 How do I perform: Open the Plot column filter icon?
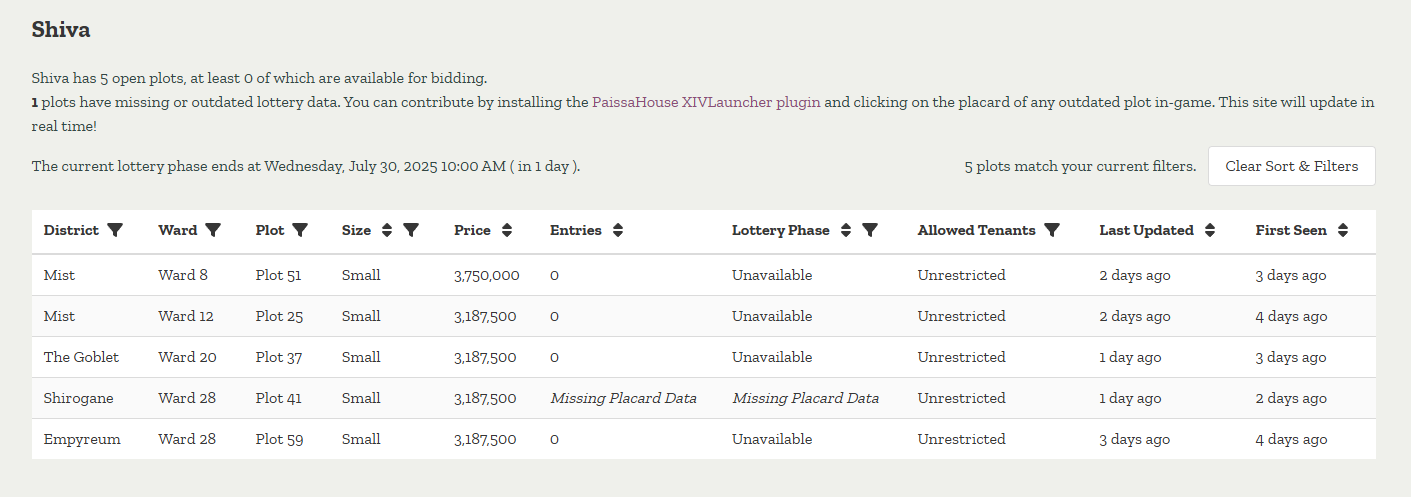pyautogui.click(x=300, y=230)
